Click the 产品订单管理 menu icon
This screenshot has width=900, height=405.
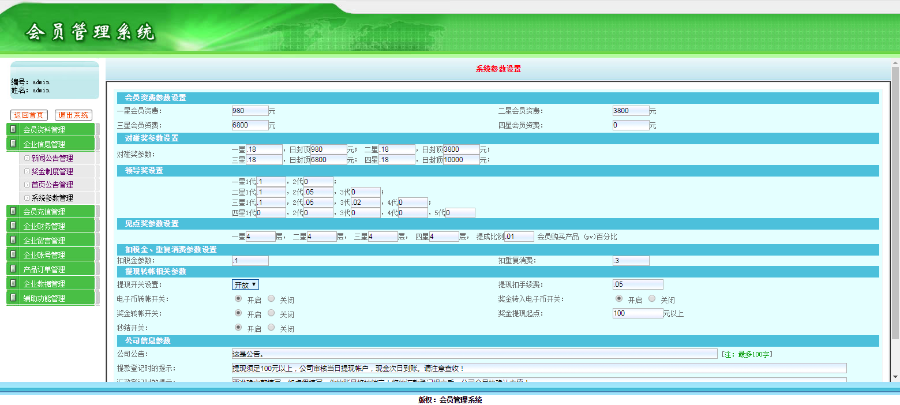(13, 269)
